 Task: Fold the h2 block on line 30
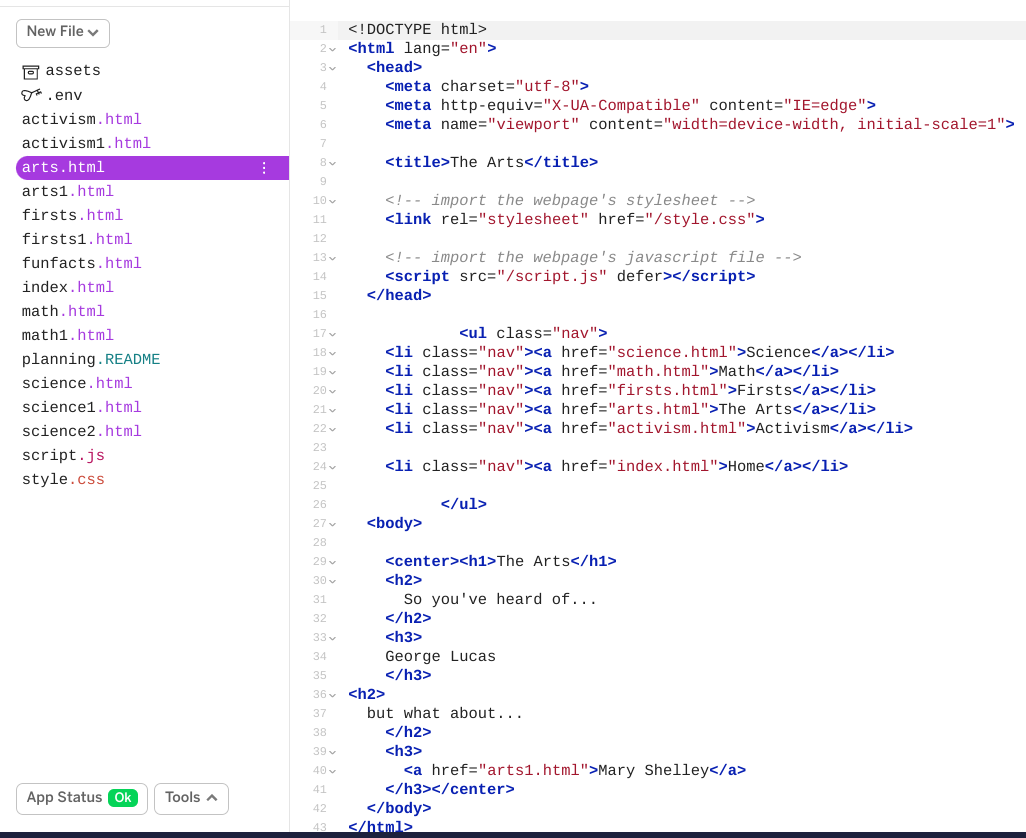333,581
